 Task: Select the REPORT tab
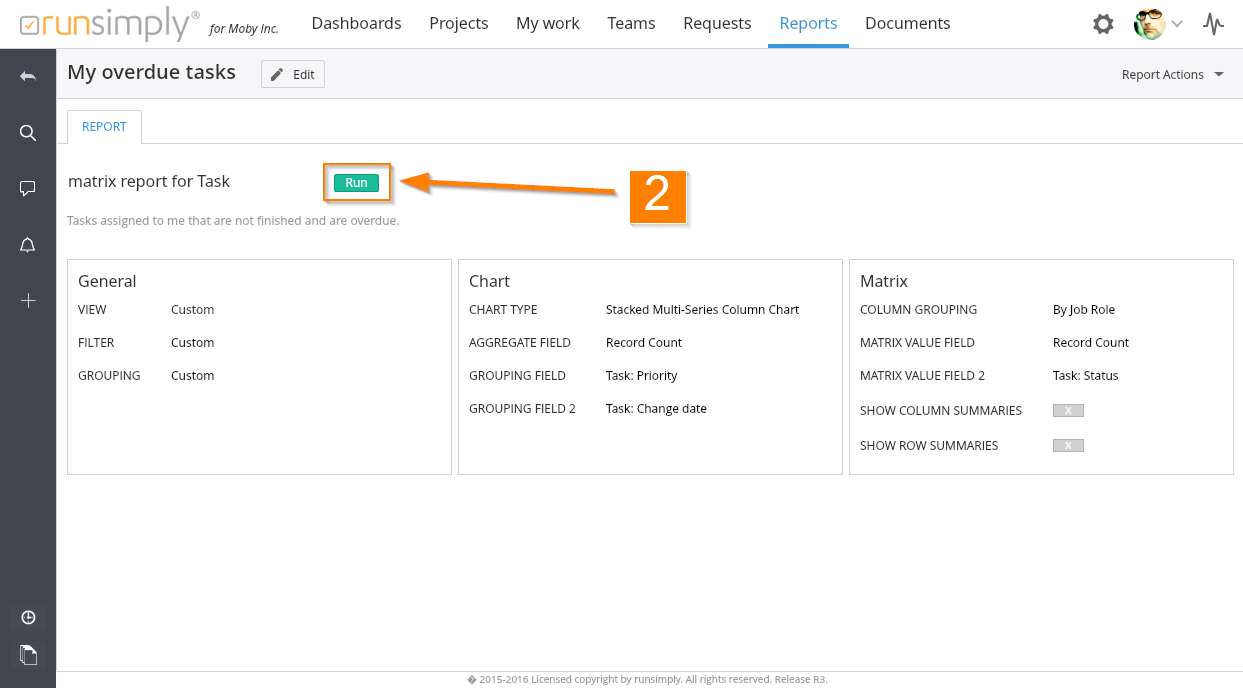pyautogui.click(x=104, y=127)
